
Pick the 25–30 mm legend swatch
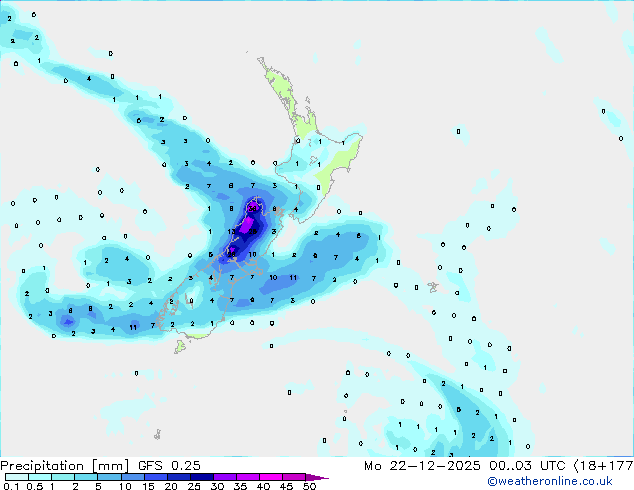click(x=202, y=477)
